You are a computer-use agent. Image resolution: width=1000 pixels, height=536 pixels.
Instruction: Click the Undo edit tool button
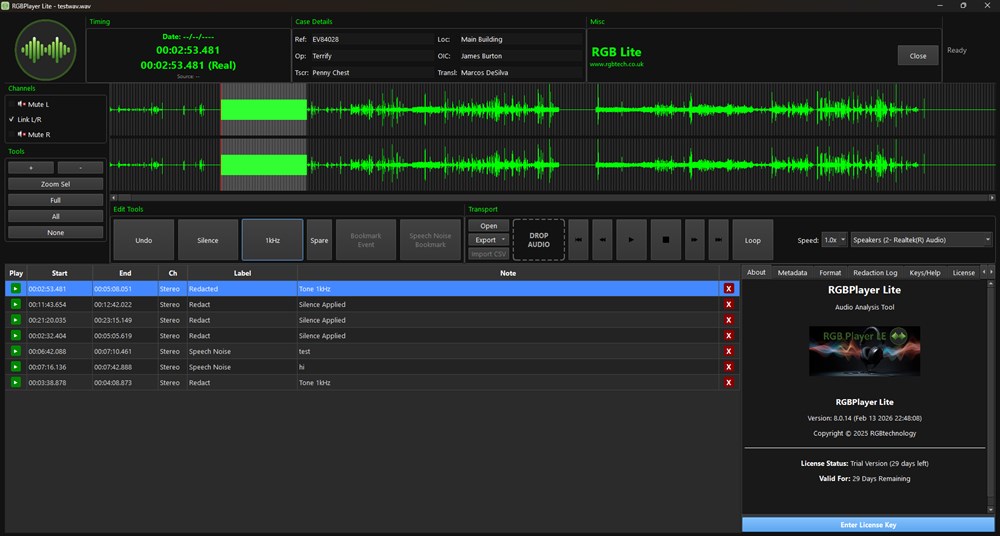[x=143, y=240]
